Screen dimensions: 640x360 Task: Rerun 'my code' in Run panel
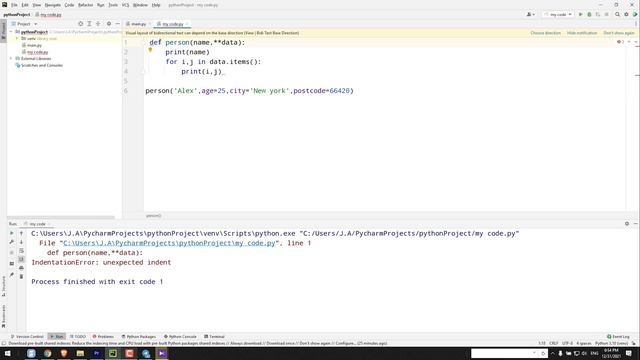click(x=11, y=233)
